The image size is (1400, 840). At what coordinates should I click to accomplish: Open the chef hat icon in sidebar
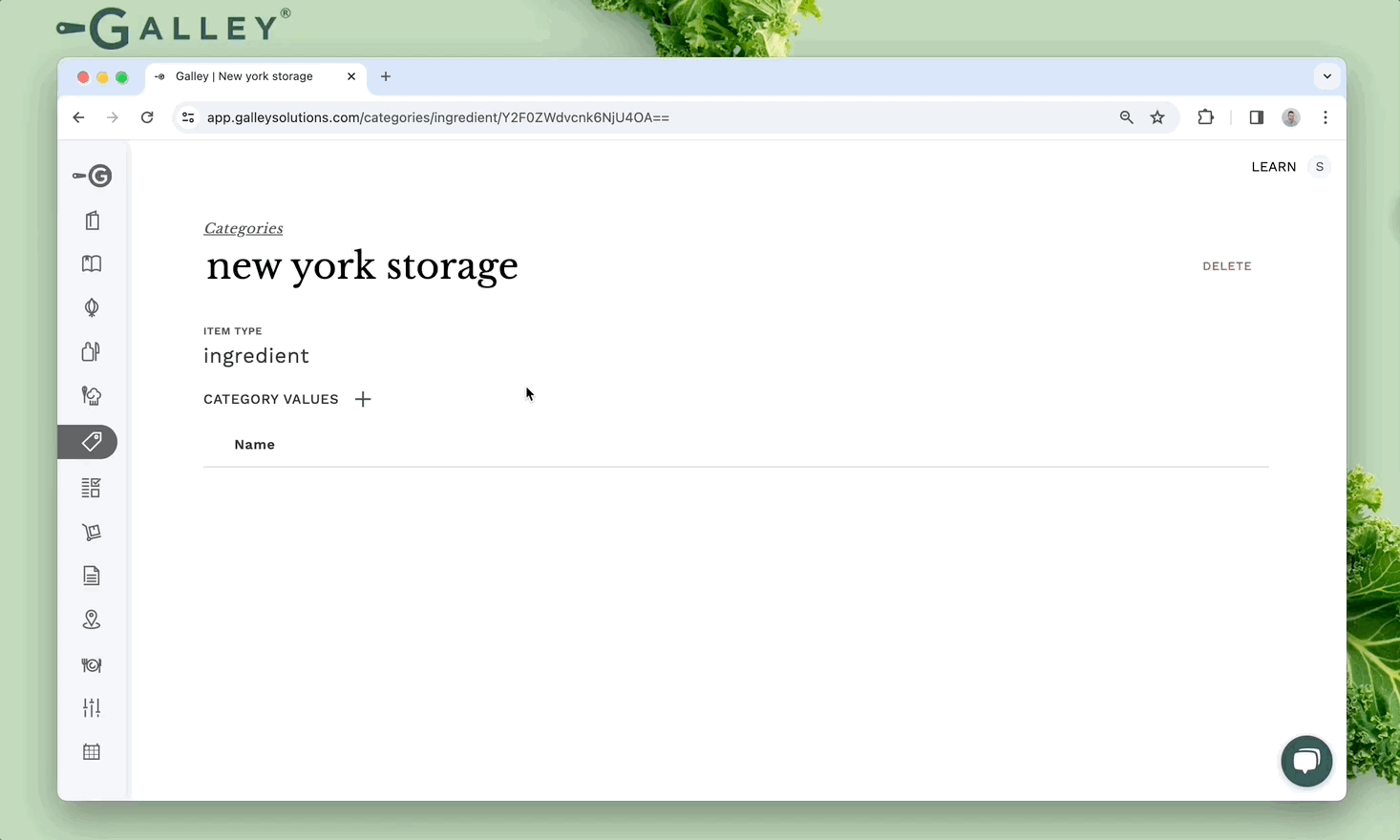pyautogui.click(x=92, y=396)
